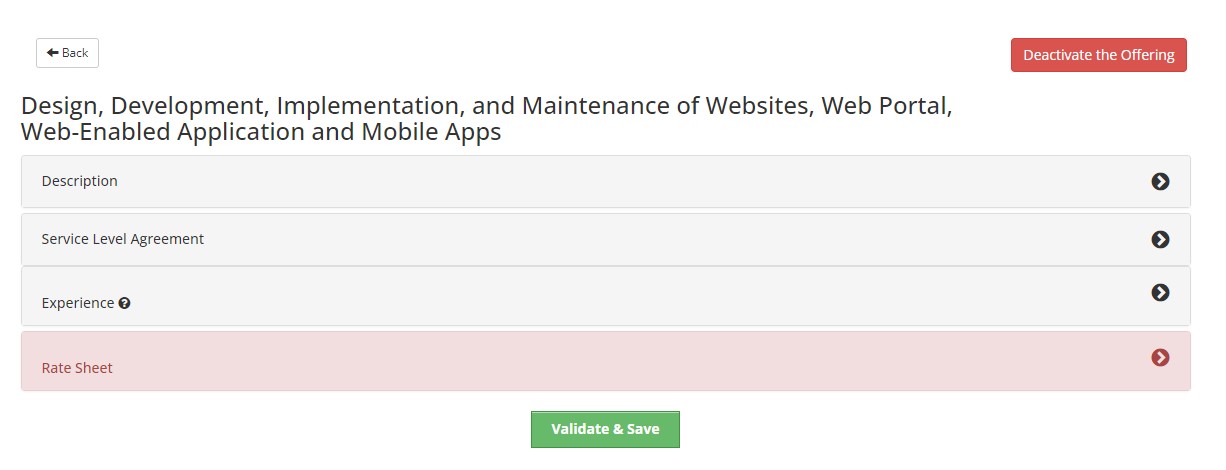1226x470 pixels.
Task: Open the Rate Sheet panel label
Action: (x=77, y=368)
